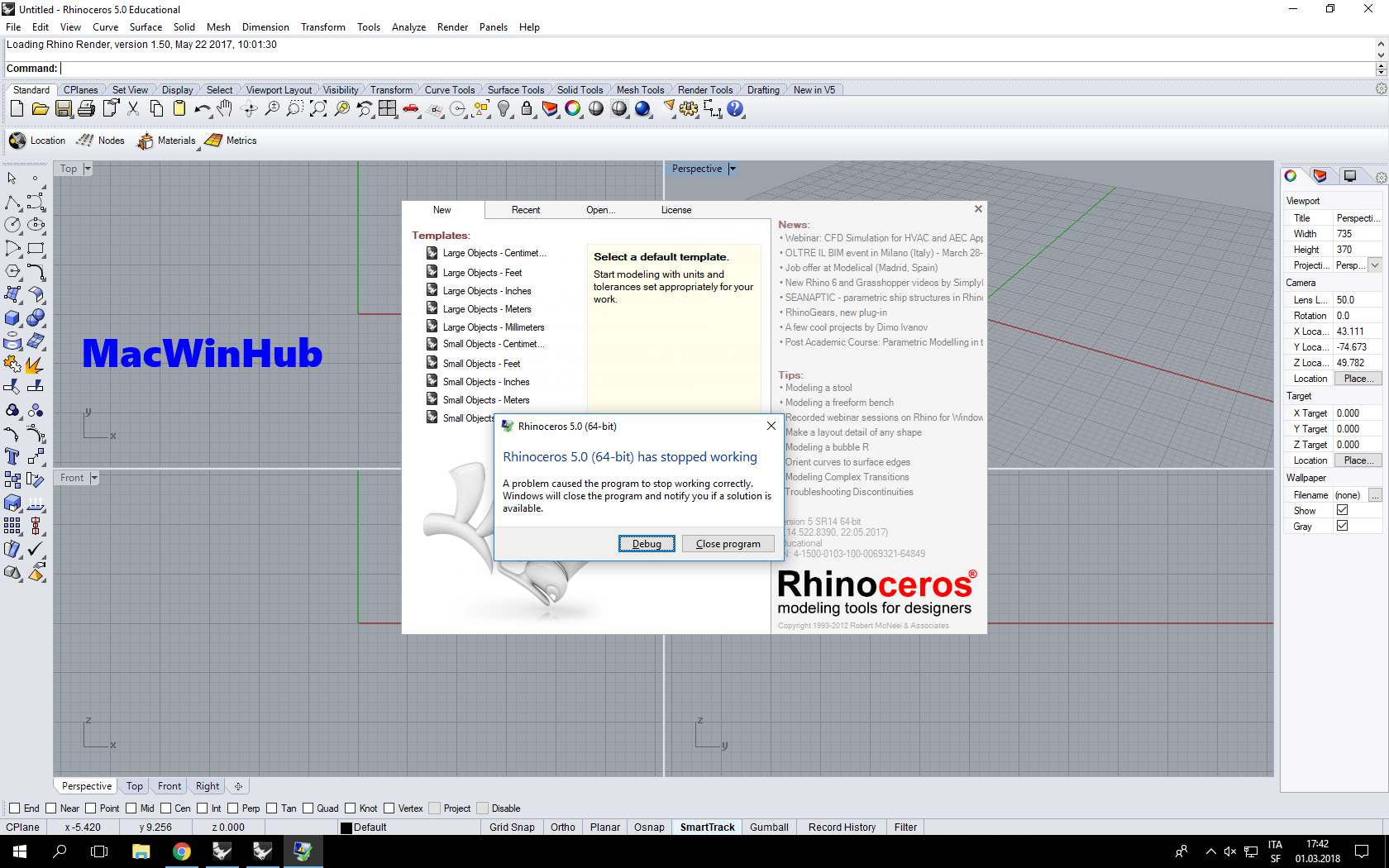
Task: Open Options with the gear icon
Action: [689, 108]
